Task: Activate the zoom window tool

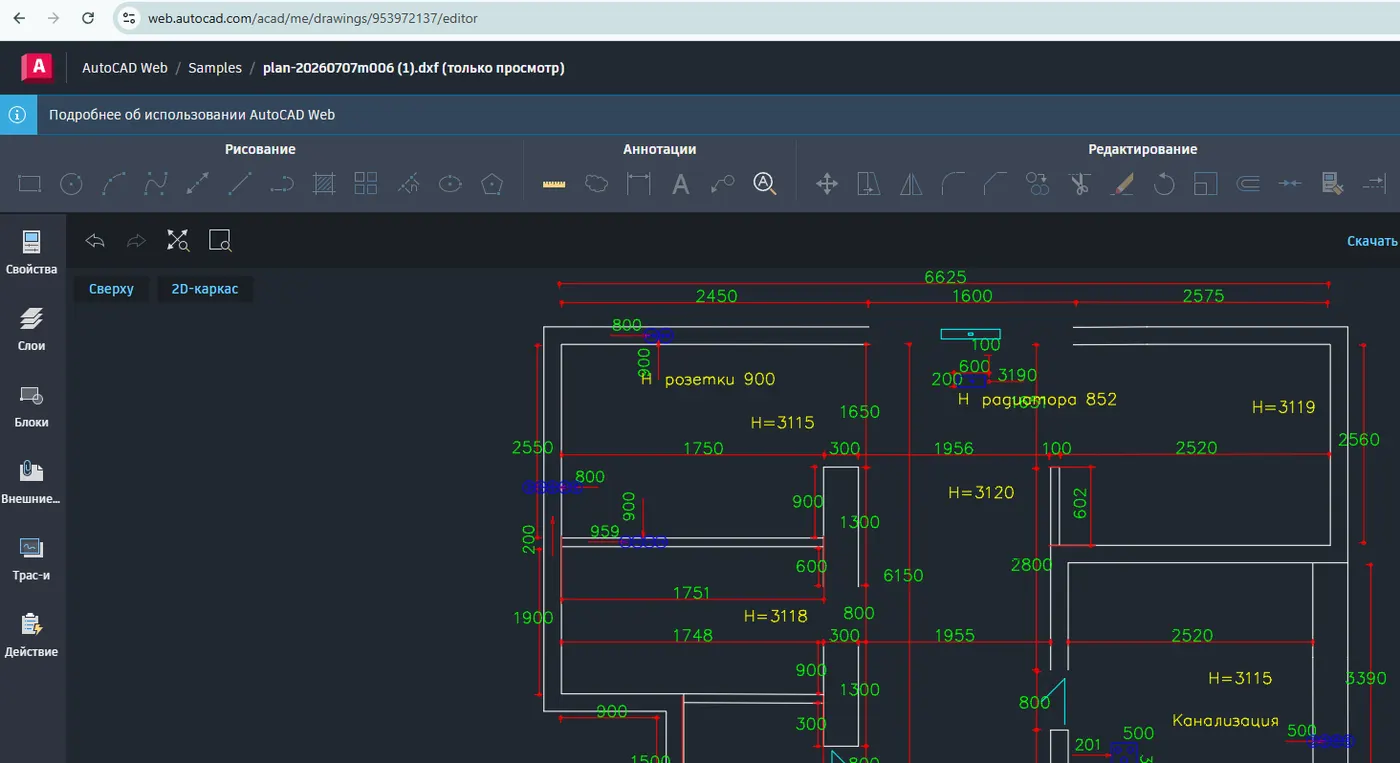Action: point(220,240)
